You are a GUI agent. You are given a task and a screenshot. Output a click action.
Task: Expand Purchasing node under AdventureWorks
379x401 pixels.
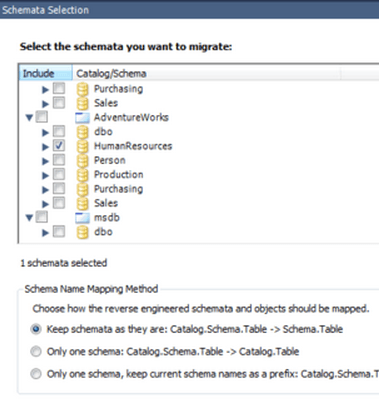pos(45,190)
